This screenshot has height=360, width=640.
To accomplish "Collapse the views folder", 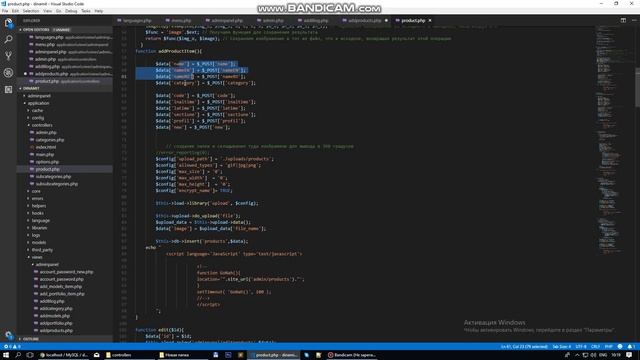I will pos(37,257).
